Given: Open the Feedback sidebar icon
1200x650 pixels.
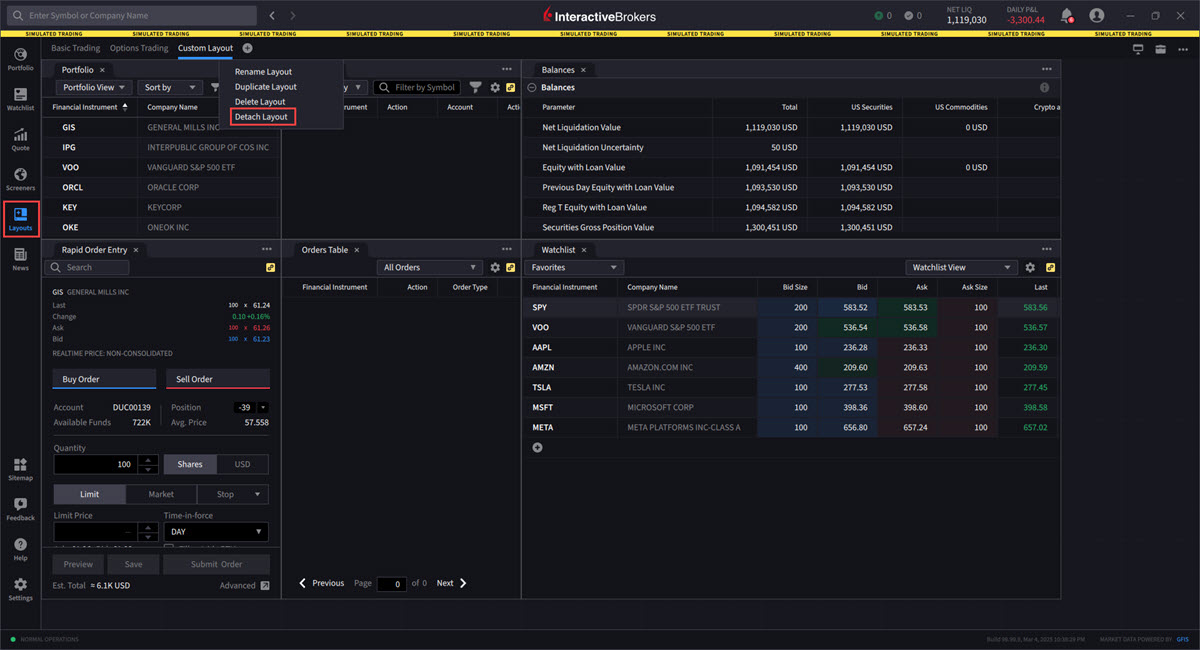Looking at the screenshot, I should pyautogui.click(x=20, y=509).
